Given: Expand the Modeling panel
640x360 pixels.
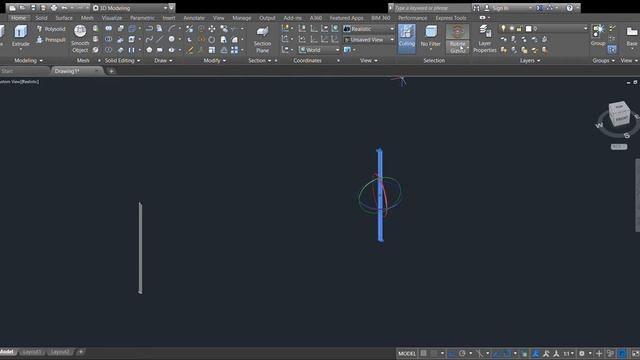Looking at the screenshot, I should pos(28,60).
